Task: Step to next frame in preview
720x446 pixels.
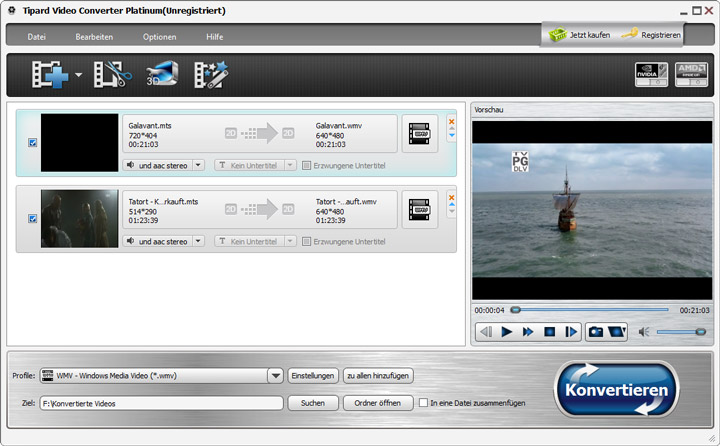Action: click(571, 331)
